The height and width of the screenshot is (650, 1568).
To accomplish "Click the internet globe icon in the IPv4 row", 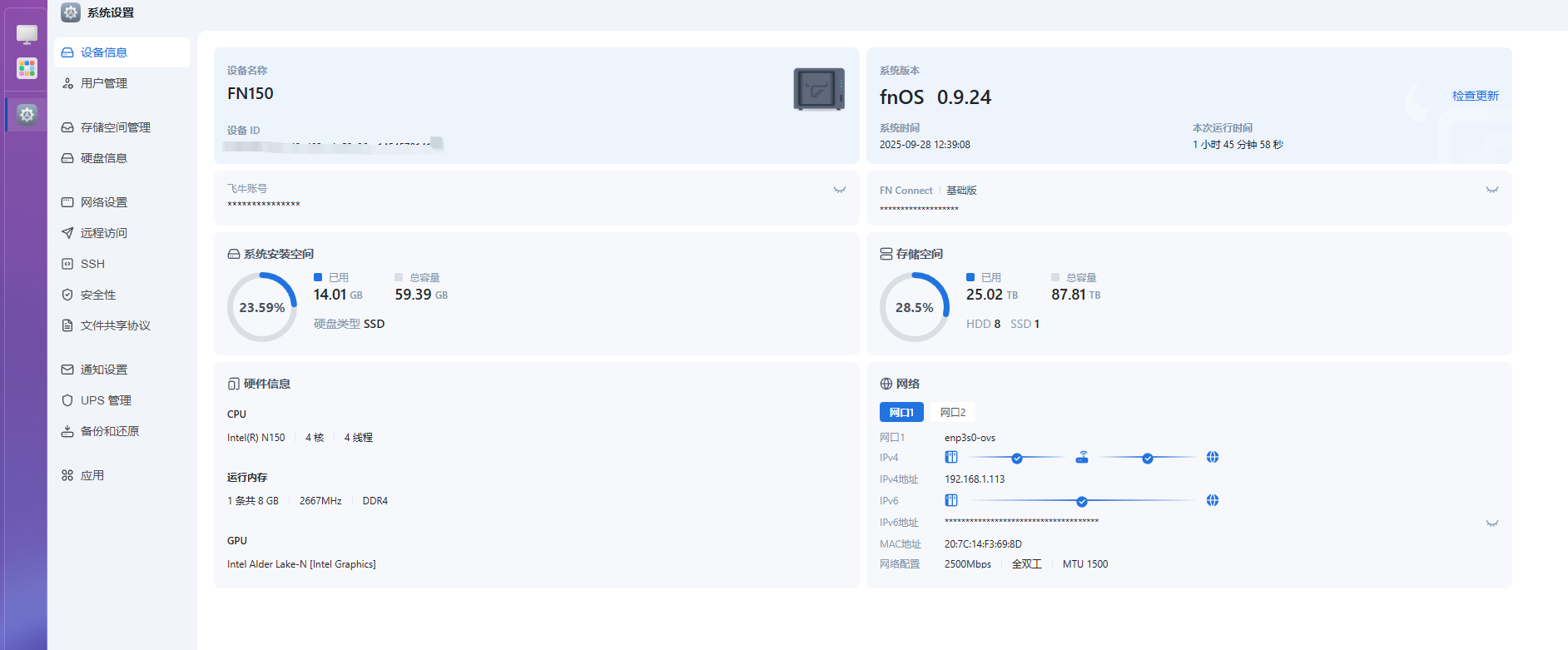I will (1213, 457).
